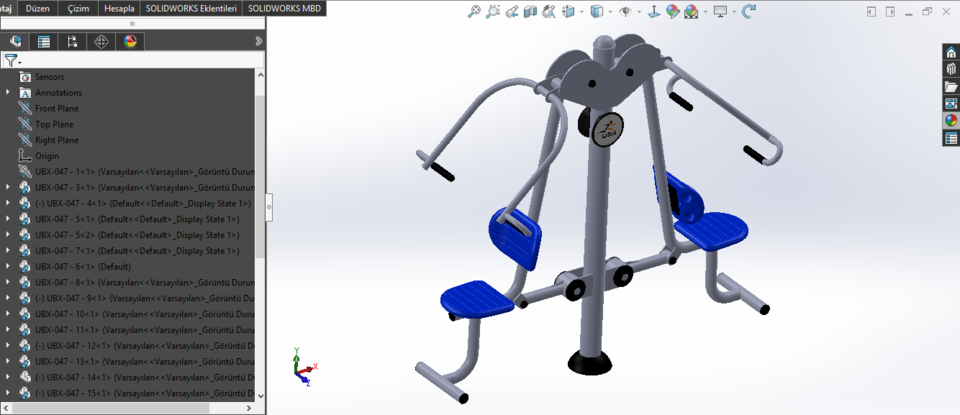The height and width of the screenshot is (415, 960).
Task: Open dropdown arrow next to Display Style
Action: pyautogui.click(x=610, y=12)
